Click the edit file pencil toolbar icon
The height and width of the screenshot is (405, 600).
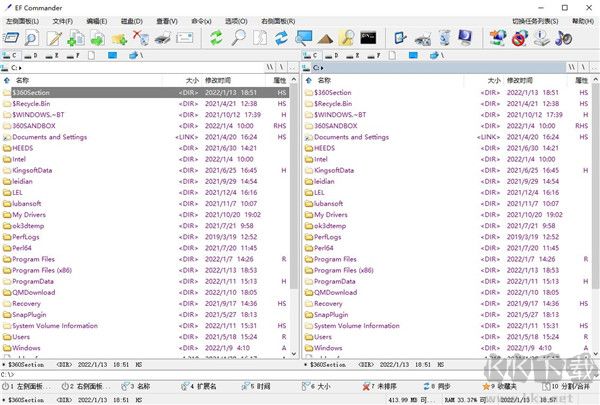tap(55, 38)
